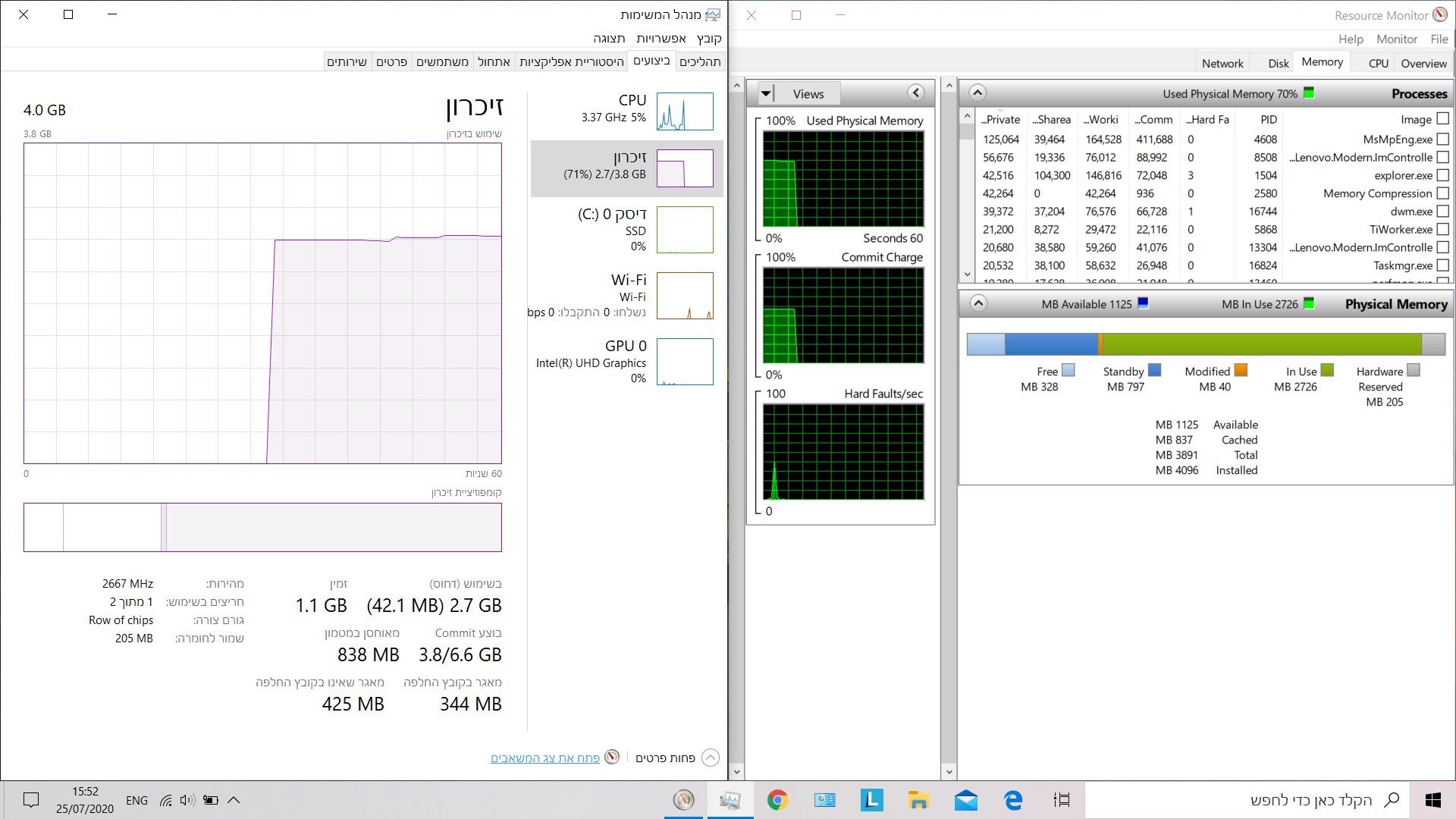Open the Views dropdown arrow
The width and height of the screenshot is (1456, 819).
[x=766, y=93]
